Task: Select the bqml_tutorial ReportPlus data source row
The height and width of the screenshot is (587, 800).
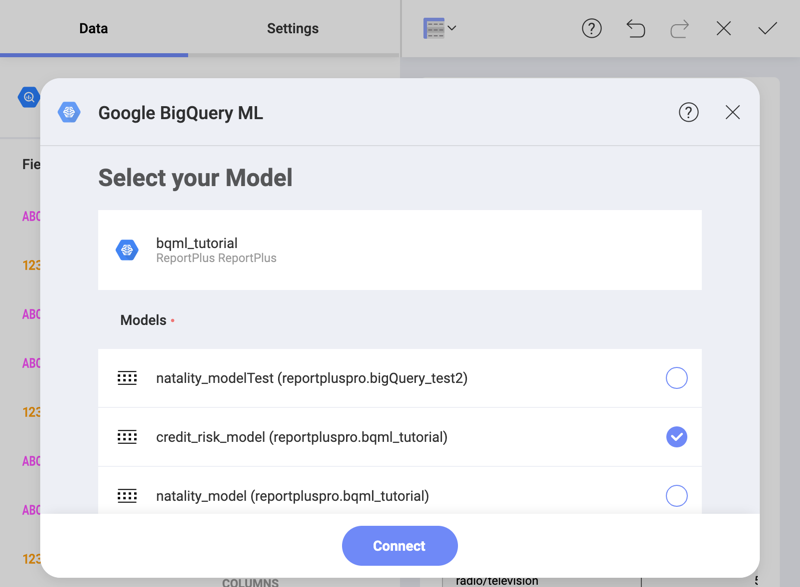Action: (x=400, y=250)
